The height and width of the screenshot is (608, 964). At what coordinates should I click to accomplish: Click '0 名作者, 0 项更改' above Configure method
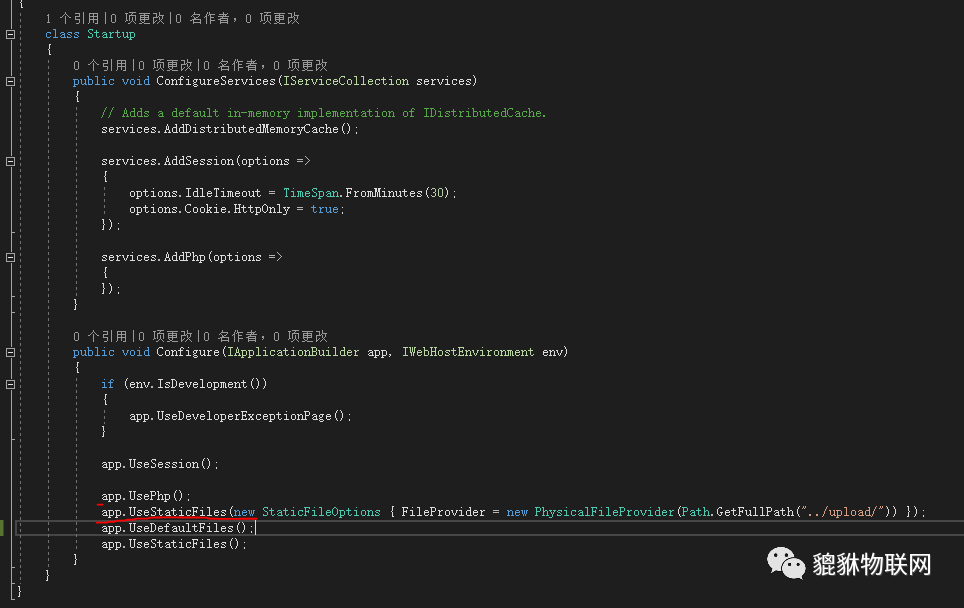coord(265,336)
